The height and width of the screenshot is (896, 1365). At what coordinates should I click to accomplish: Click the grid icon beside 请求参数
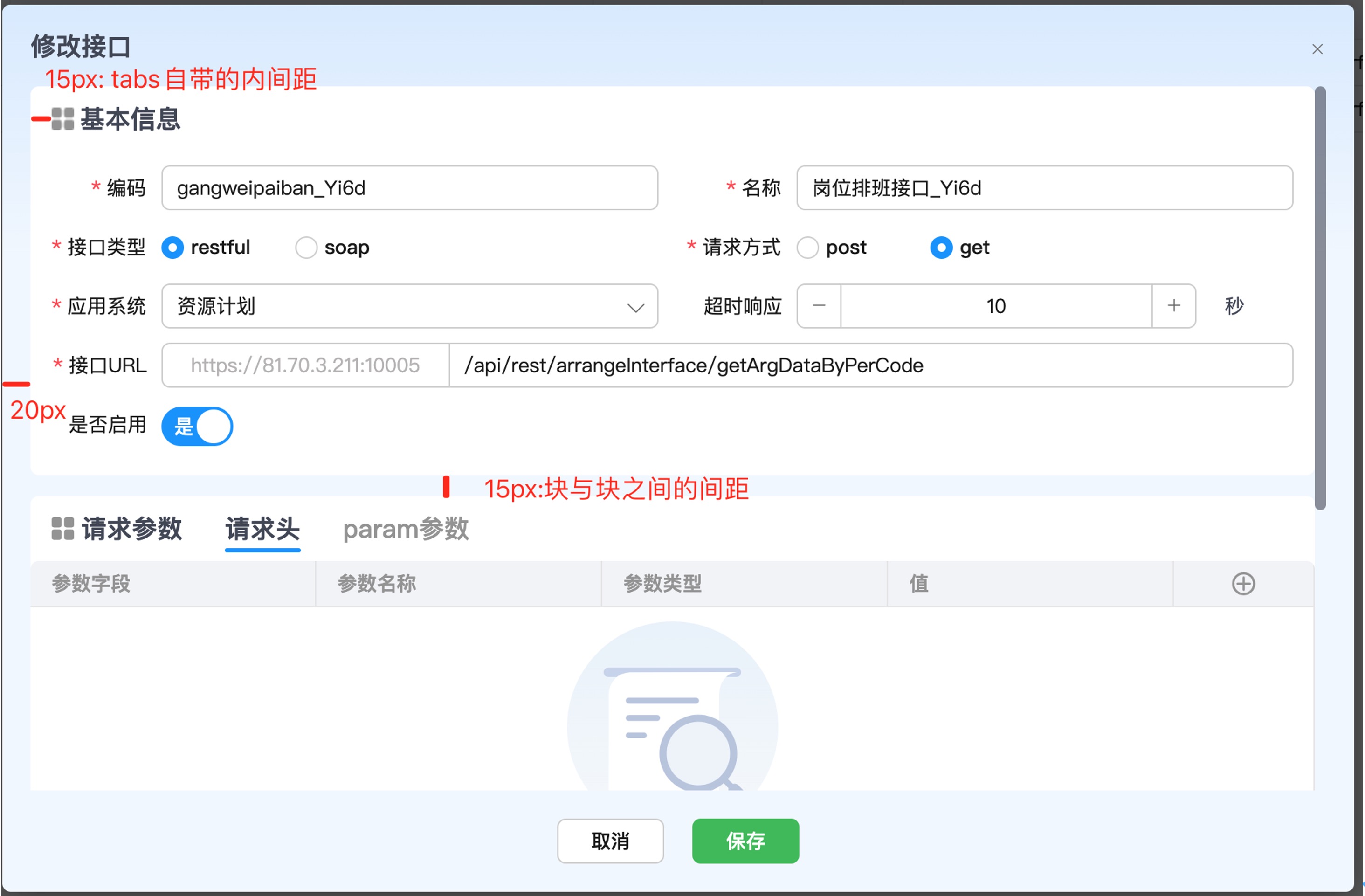62,528
